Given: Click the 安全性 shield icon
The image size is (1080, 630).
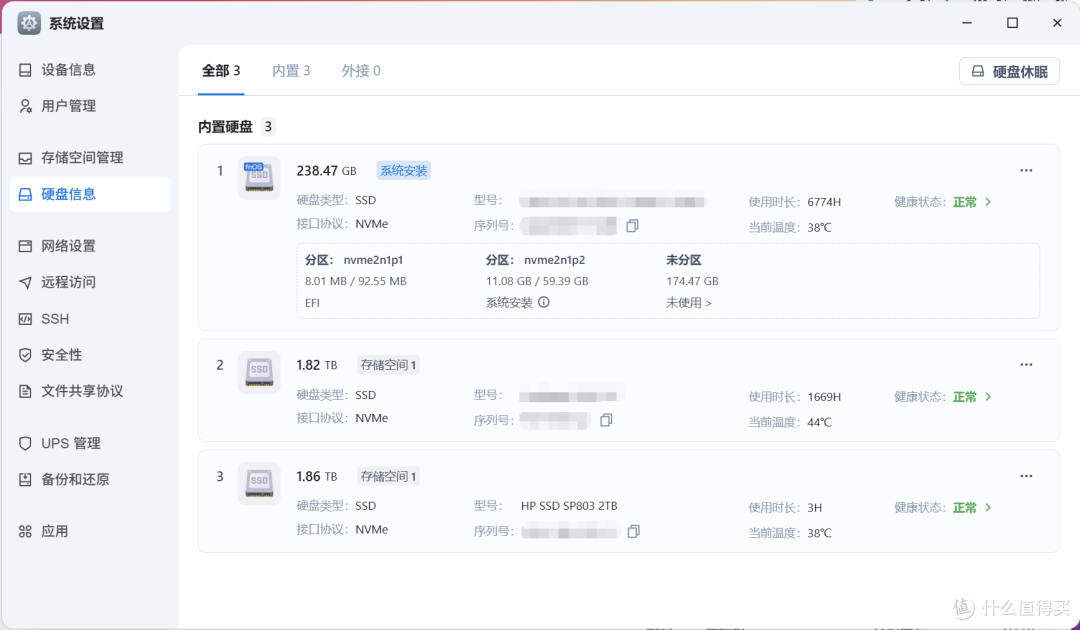Looking at the screenshot, I should coord(25,355).
